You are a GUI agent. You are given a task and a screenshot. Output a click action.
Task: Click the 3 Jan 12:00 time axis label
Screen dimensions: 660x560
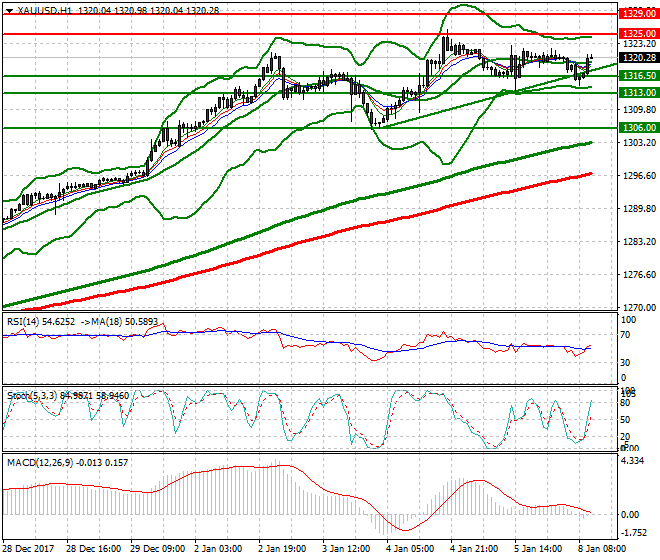tap(346, 549)
